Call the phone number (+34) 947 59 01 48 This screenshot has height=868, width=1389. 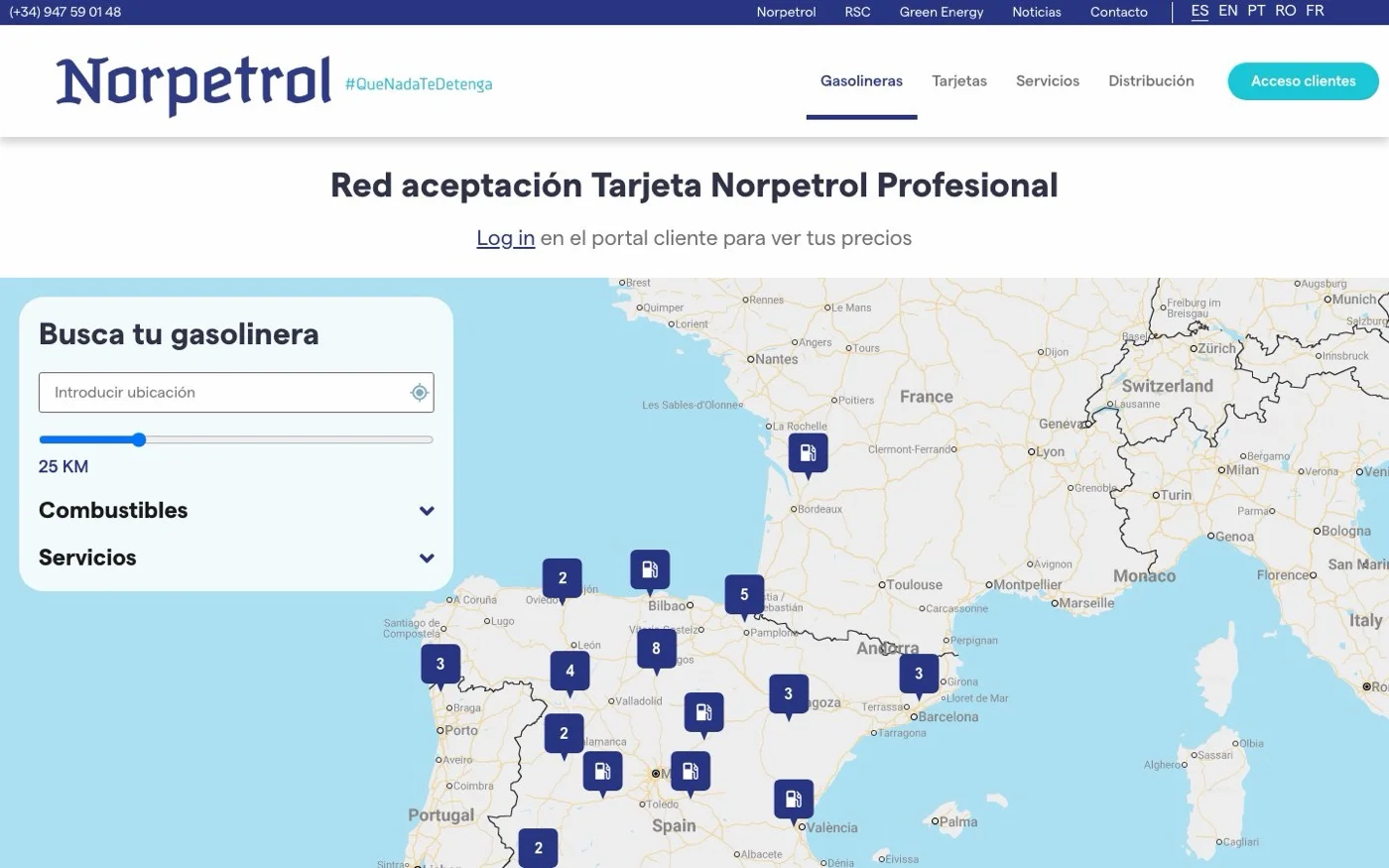pyautogui.click(x=65, y=12)
